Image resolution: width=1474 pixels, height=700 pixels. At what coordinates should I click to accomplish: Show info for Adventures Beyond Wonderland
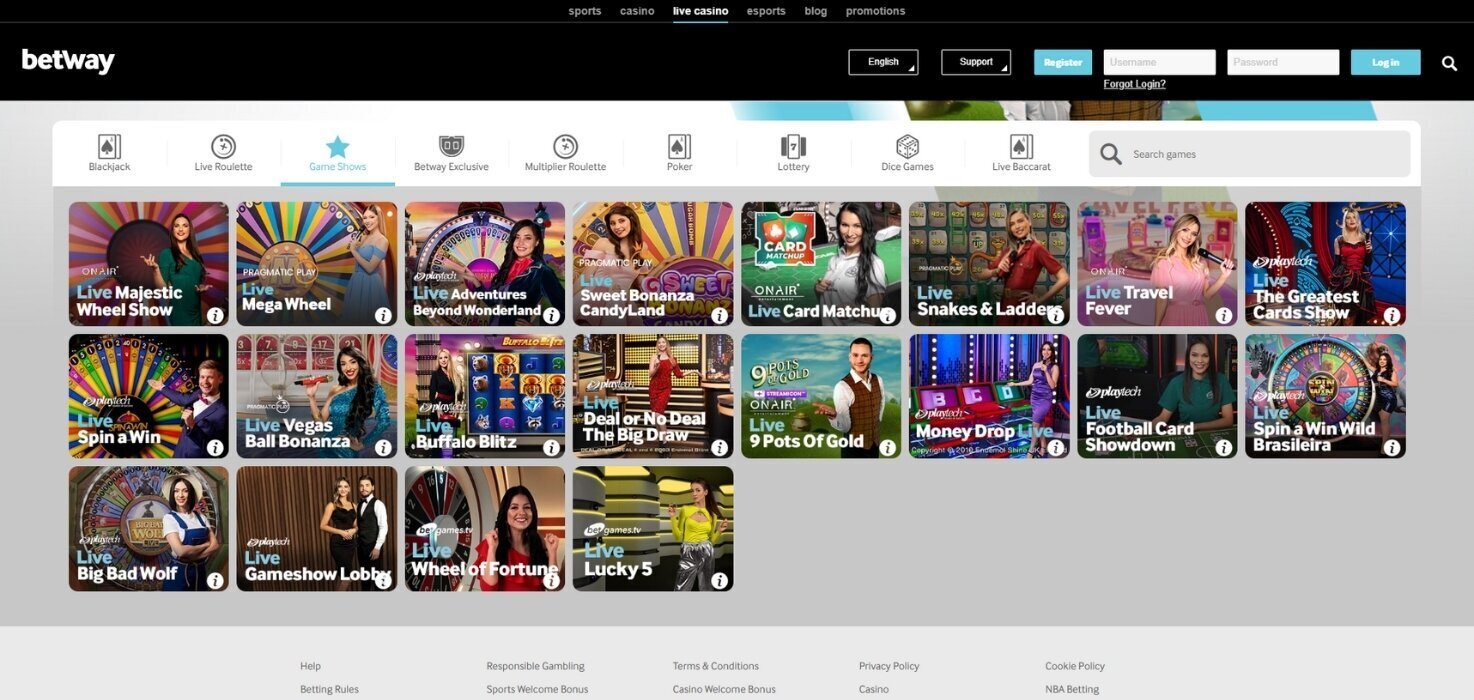(551, 316)
